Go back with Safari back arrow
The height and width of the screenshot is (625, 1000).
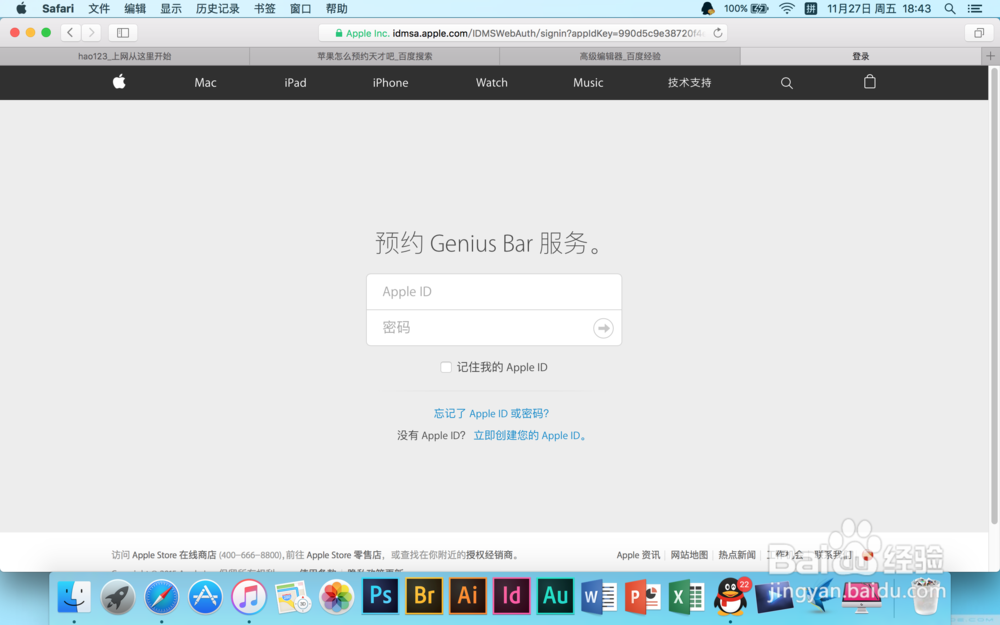[70, 33]
